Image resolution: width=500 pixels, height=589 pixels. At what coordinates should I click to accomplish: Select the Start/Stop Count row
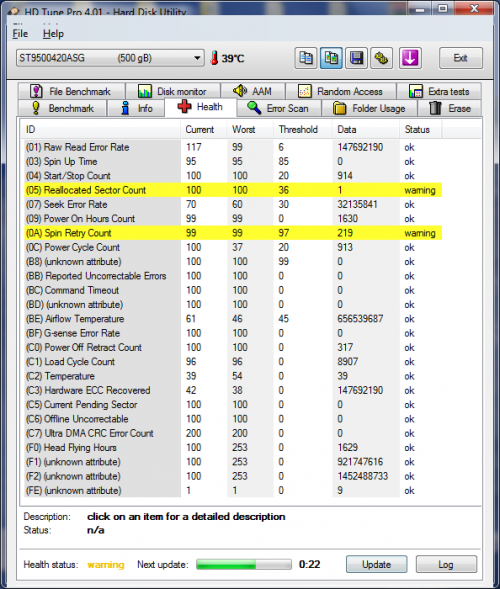click(233, 176)
